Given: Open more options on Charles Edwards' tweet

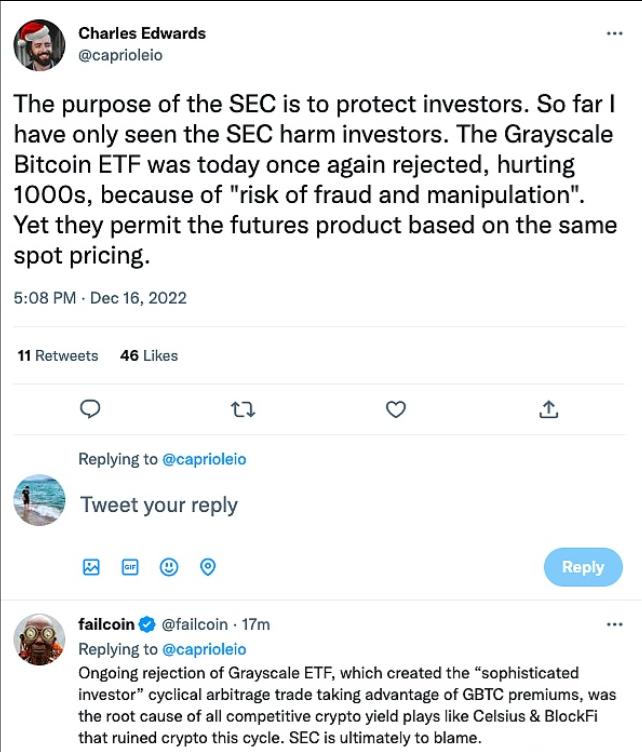Looking at the screenshot, I should click(614, 33).
